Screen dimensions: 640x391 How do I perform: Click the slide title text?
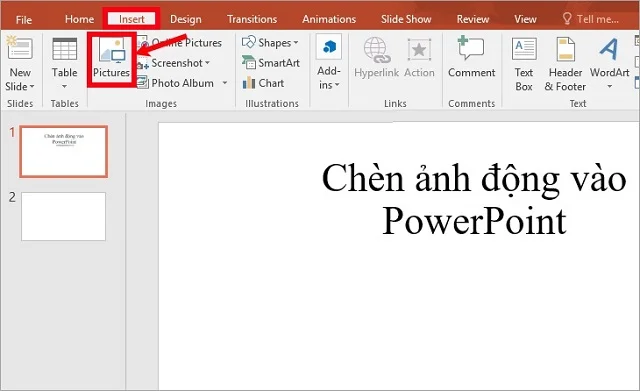(474, 199)
